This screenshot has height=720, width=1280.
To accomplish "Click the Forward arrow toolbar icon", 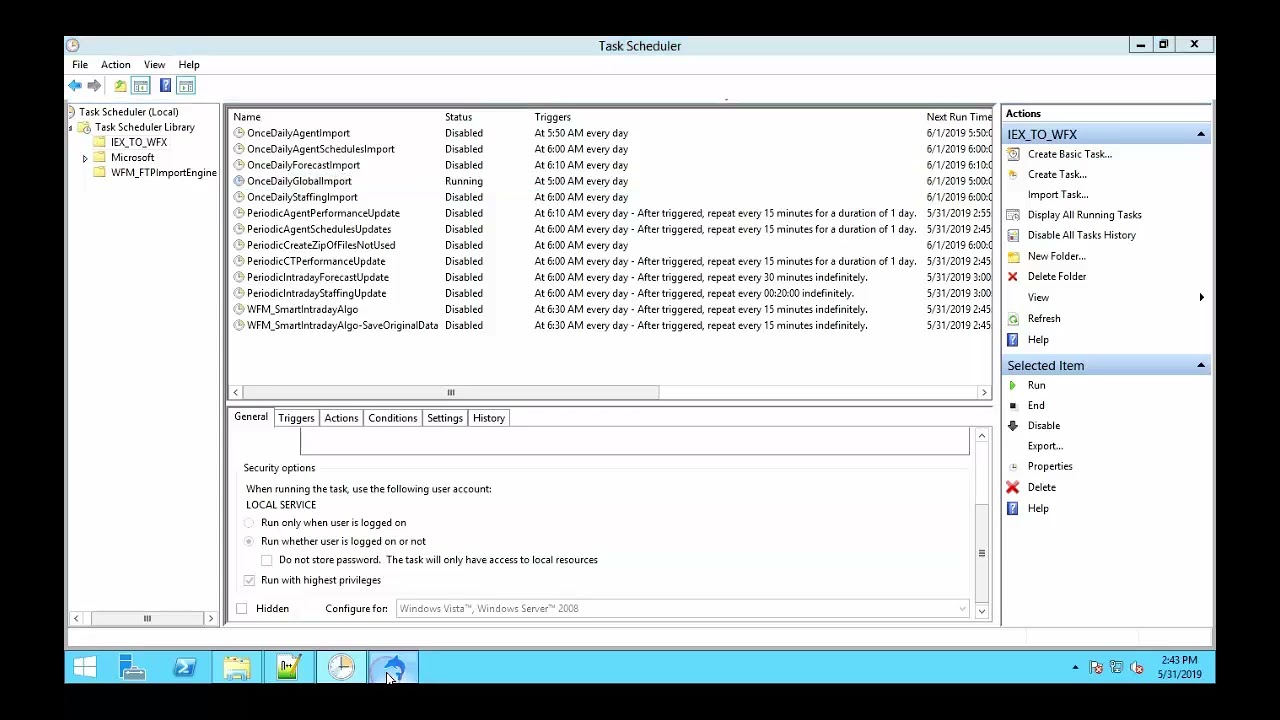I will point(94,86).
